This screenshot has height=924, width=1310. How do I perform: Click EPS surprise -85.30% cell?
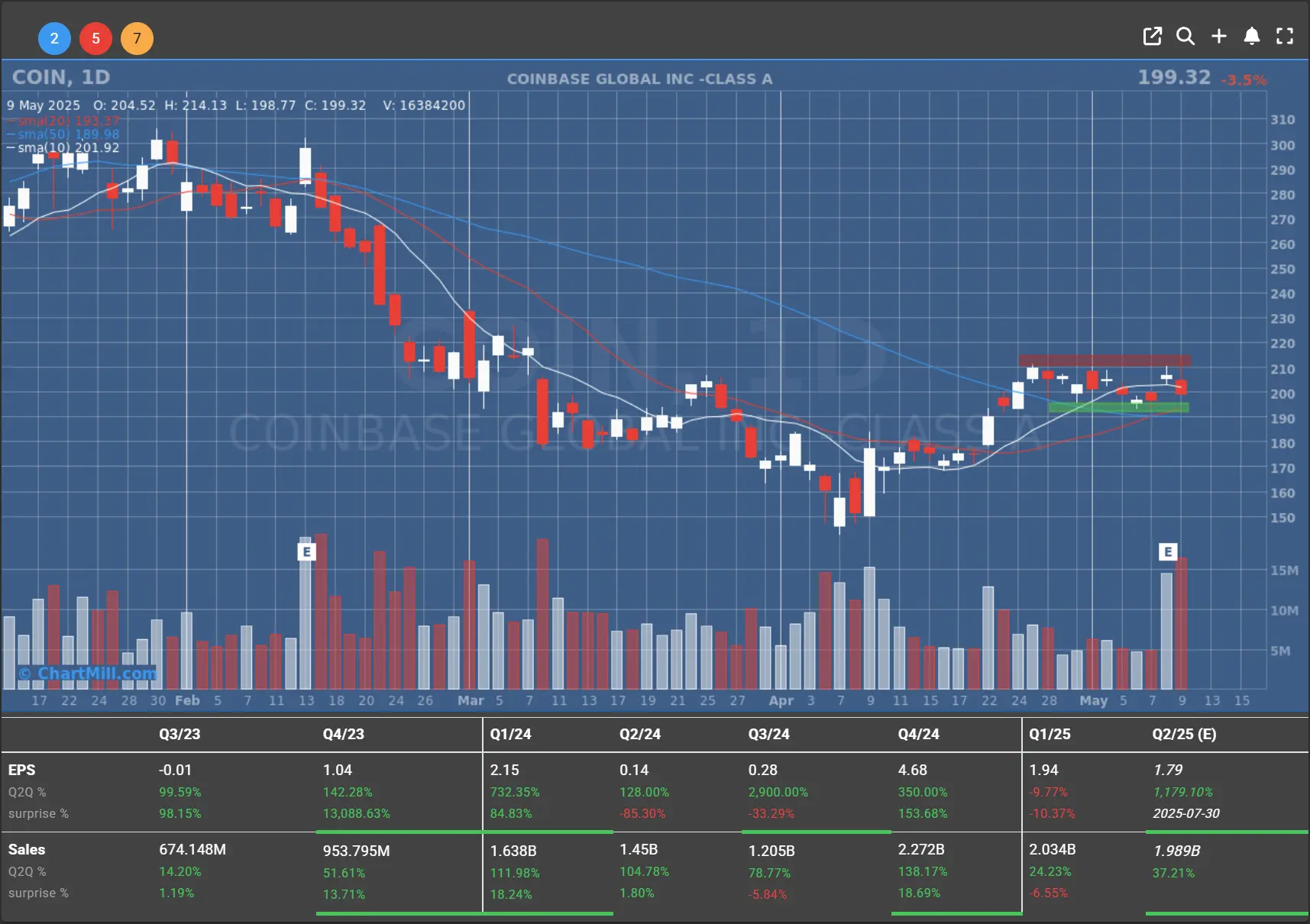pos(642,813)
